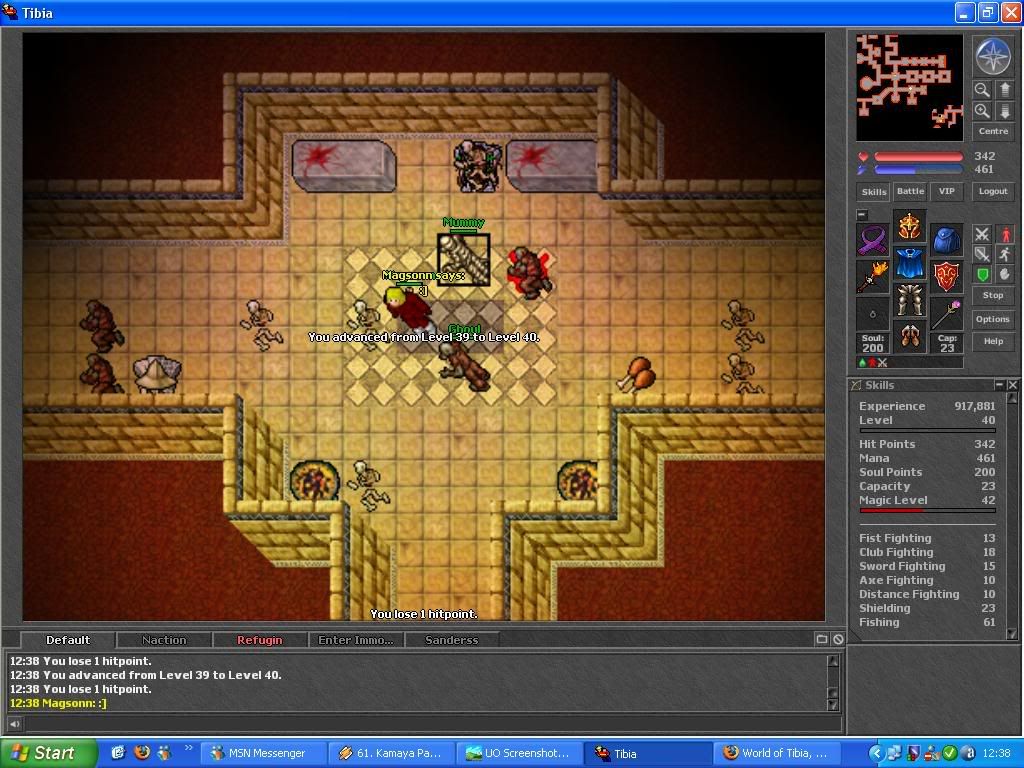Select the star-tipped wand ammo slot
The width and height of the screenshot is (1024, 768).
946,313
